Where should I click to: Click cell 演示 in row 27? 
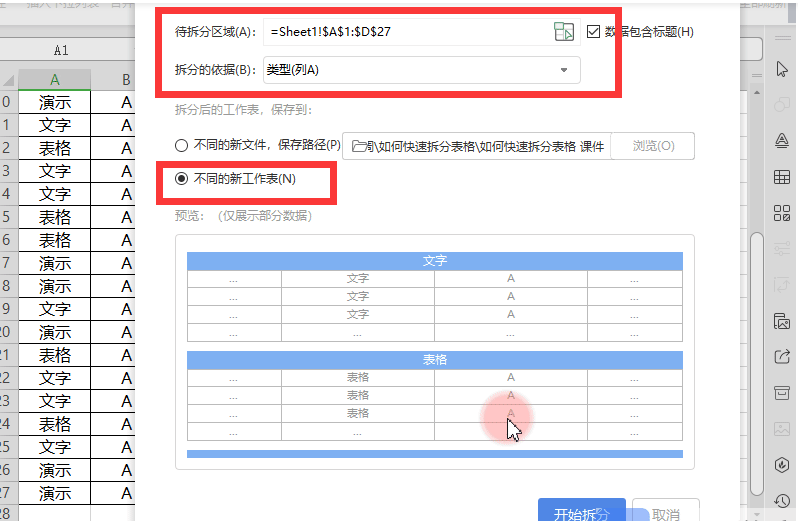54,493
